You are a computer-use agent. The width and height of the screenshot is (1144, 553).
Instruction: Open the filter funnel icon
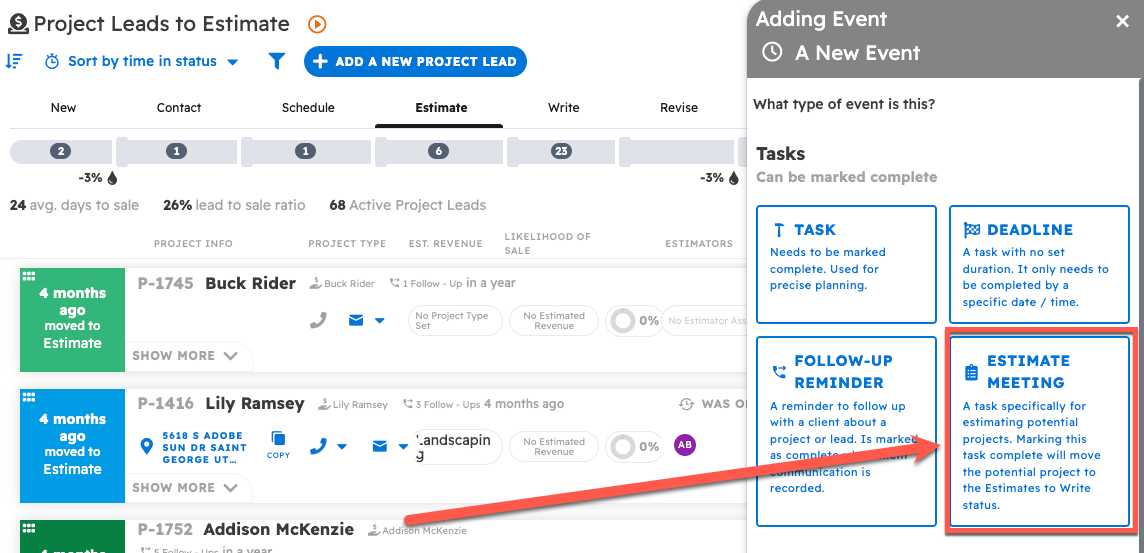277,61
